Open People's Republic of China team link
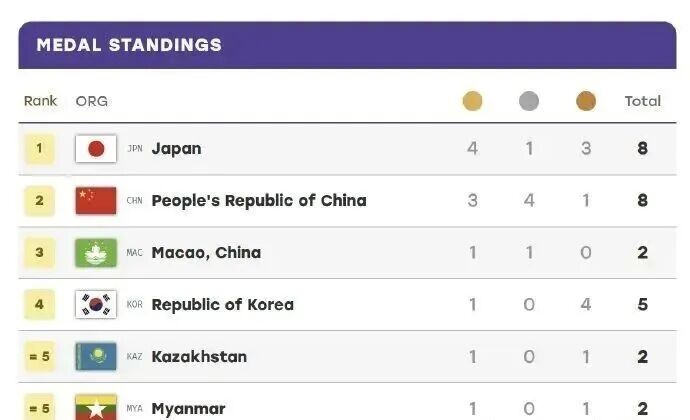 pyautogui.click(x=259, y=201)
